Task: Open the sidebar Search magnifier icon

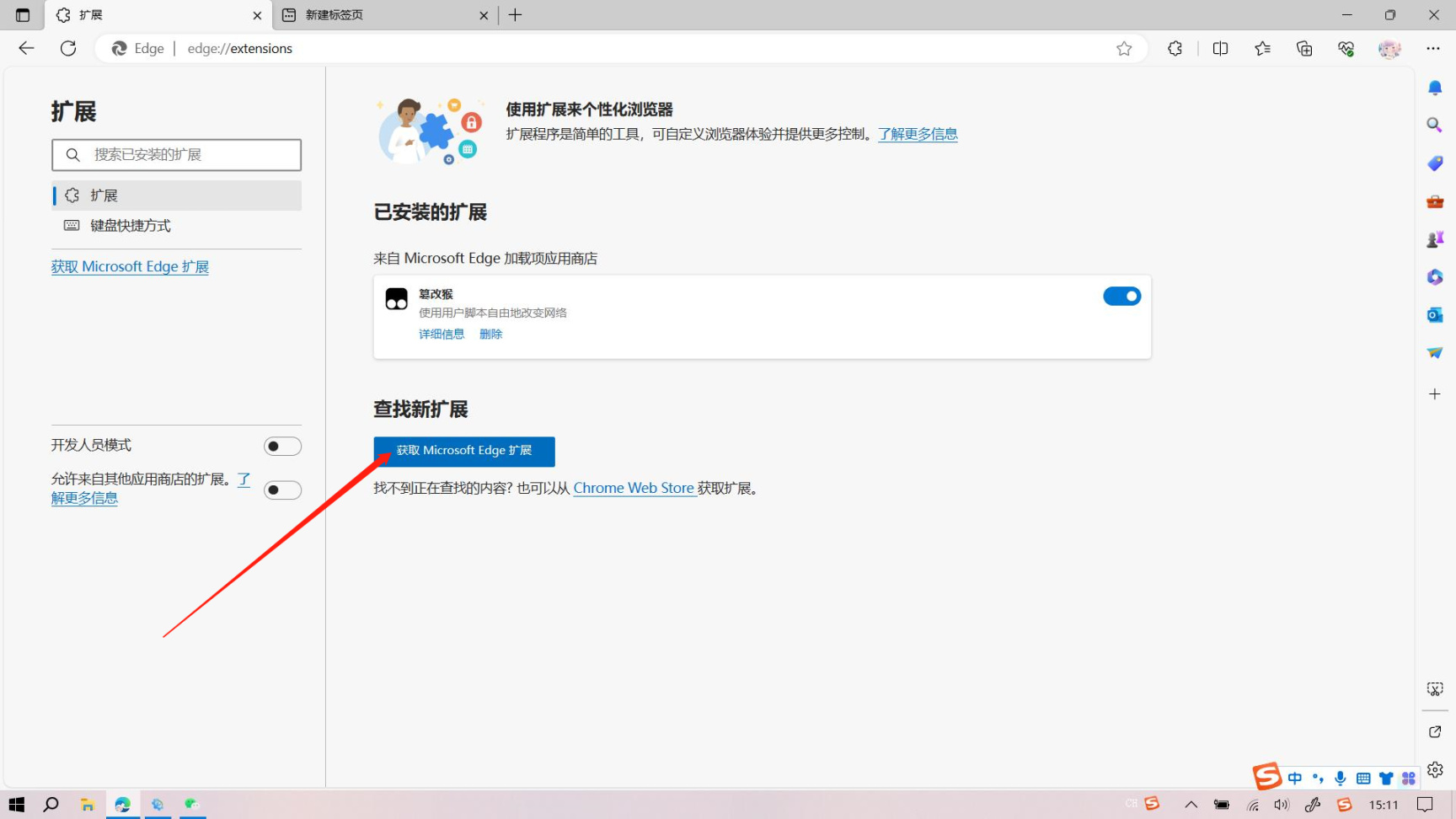Action: 1434,125
